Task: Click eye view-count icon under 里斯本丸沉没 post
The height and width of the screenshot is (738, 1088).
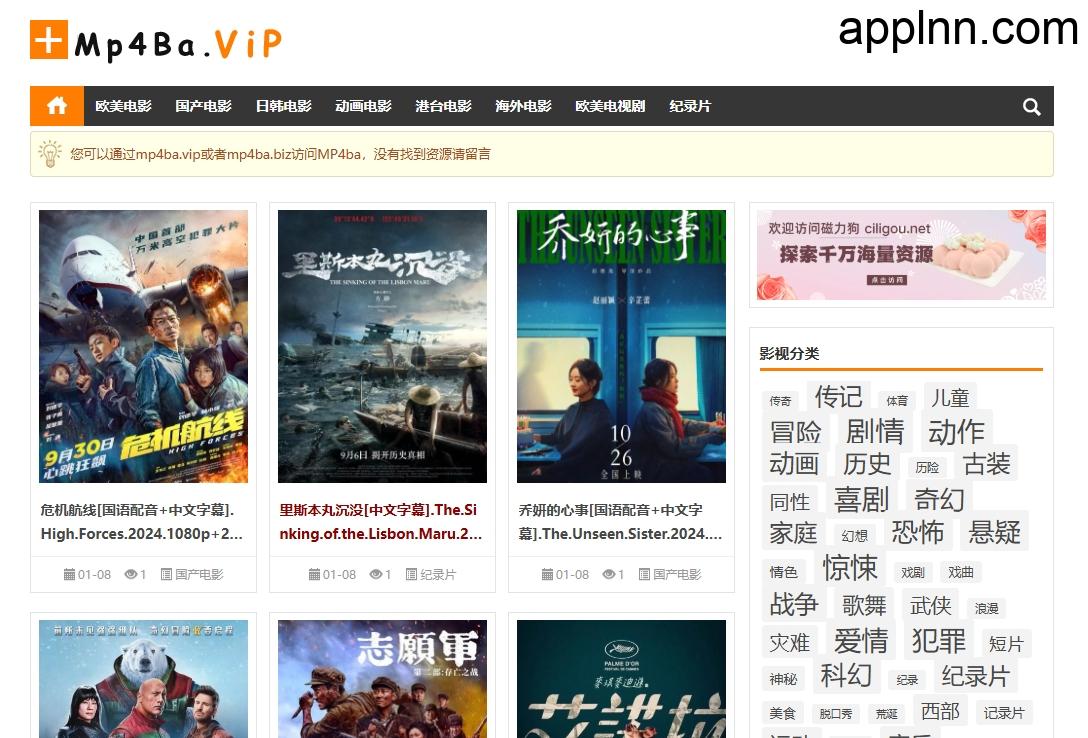Action: [375, 575]
